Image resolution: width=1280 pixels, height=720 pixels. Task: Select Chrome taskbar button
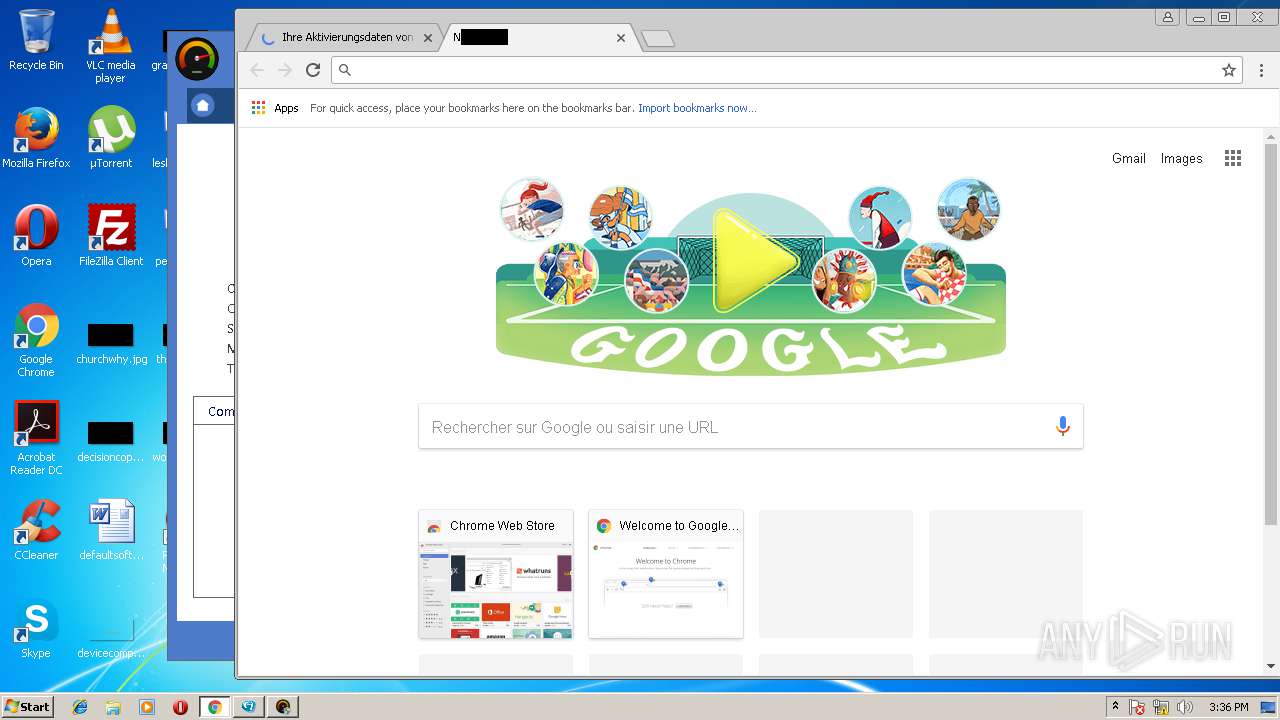coord(214,707)
